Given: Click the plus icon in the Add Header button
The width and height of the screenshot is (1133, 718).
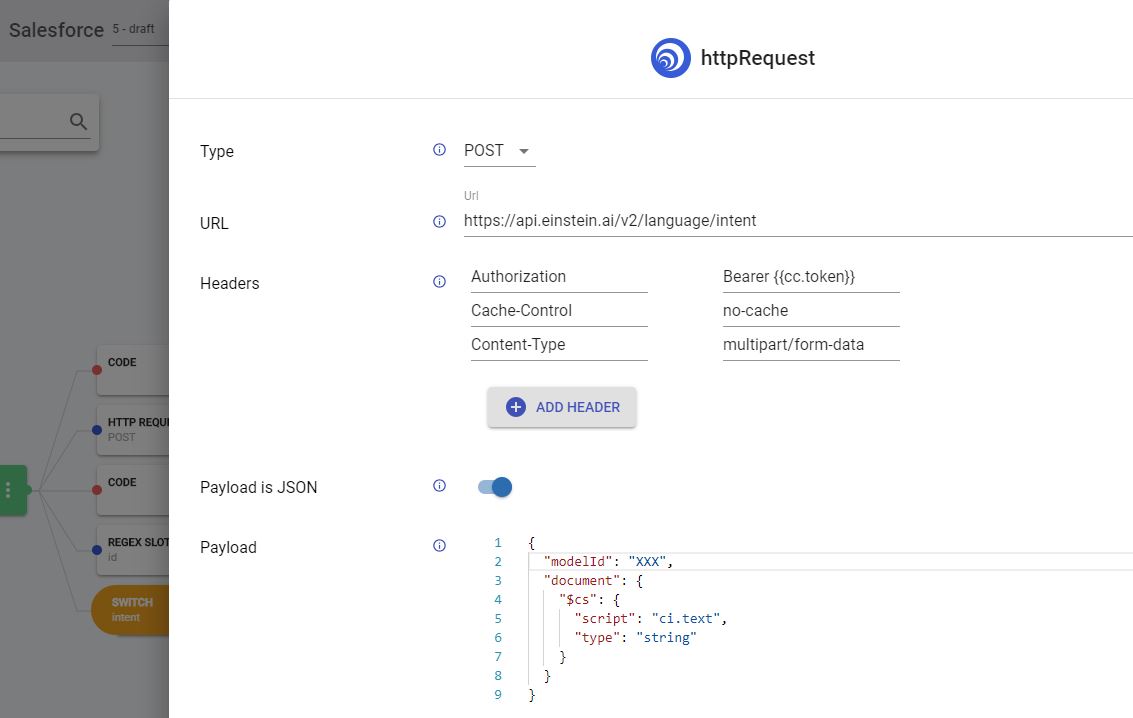Looking at the screenshot, I should (516, 407).
